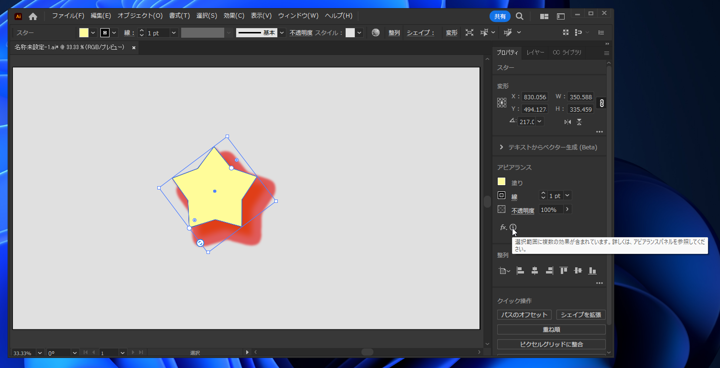The height and width of the screenshot is (368, 720).
Task: Open more Transform options ellipsis
Action: tap(599, 132)
